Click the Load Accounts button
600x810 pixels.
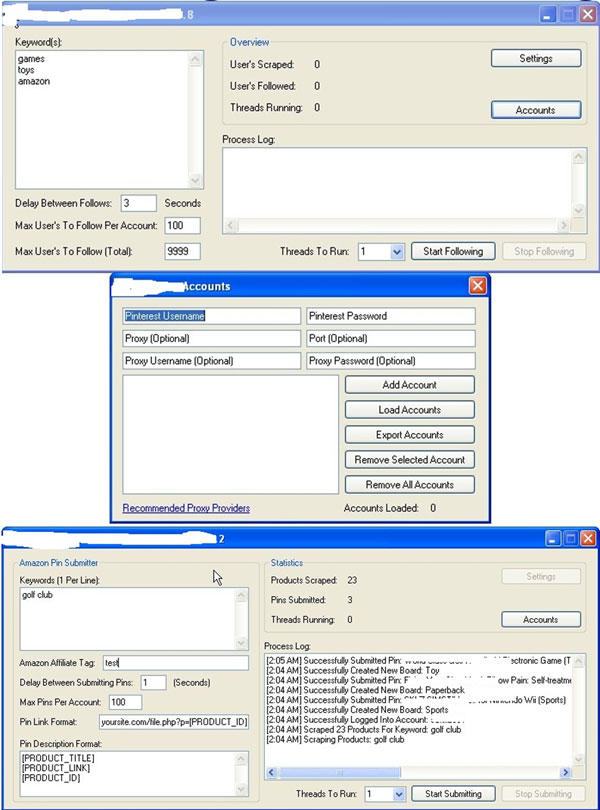410,410
